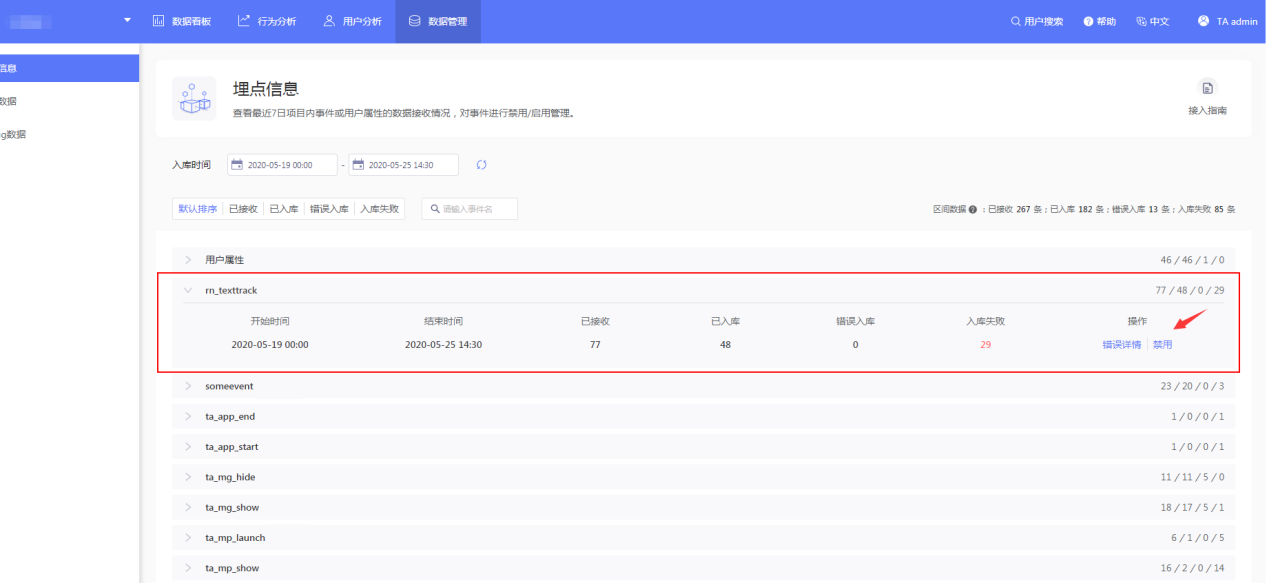This screenshot has width=1269, height=583.
Task: Click the language translate icon
Action: click(x=1141, y=21)
